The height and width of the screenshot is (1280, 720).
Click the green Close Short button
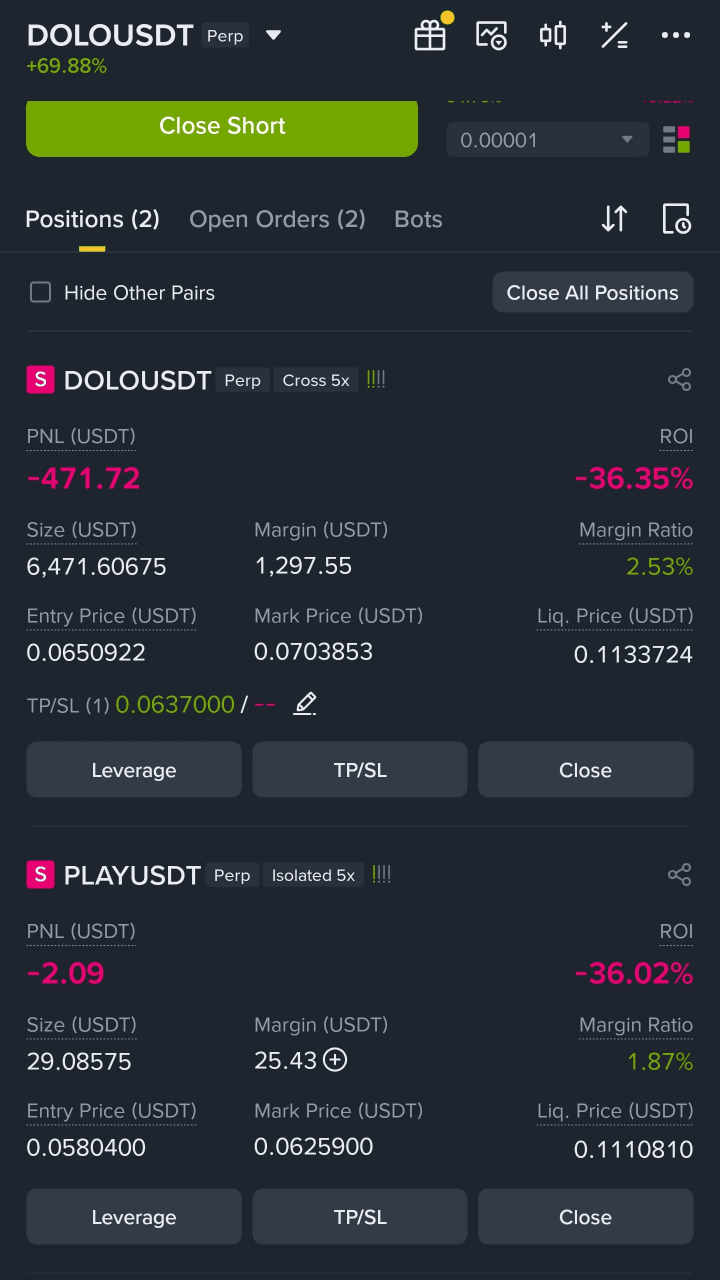pyautogui.click(x=222, y=127)
